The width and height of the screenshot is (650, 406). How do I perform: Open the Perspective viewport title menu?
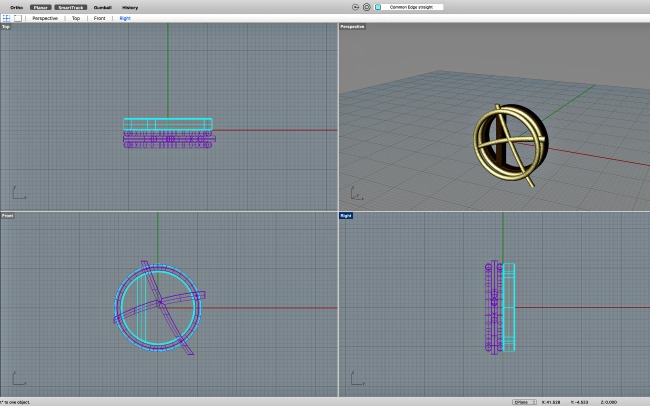pyautogui.click(x=352, y=27)
